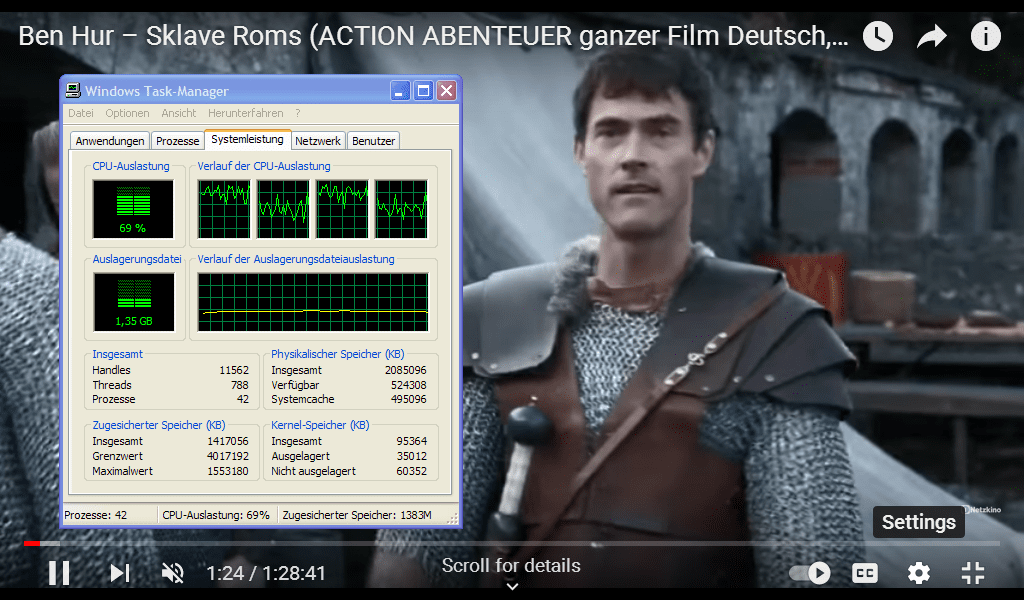Switch to the Netzwerk tab

tap(318, 141)
